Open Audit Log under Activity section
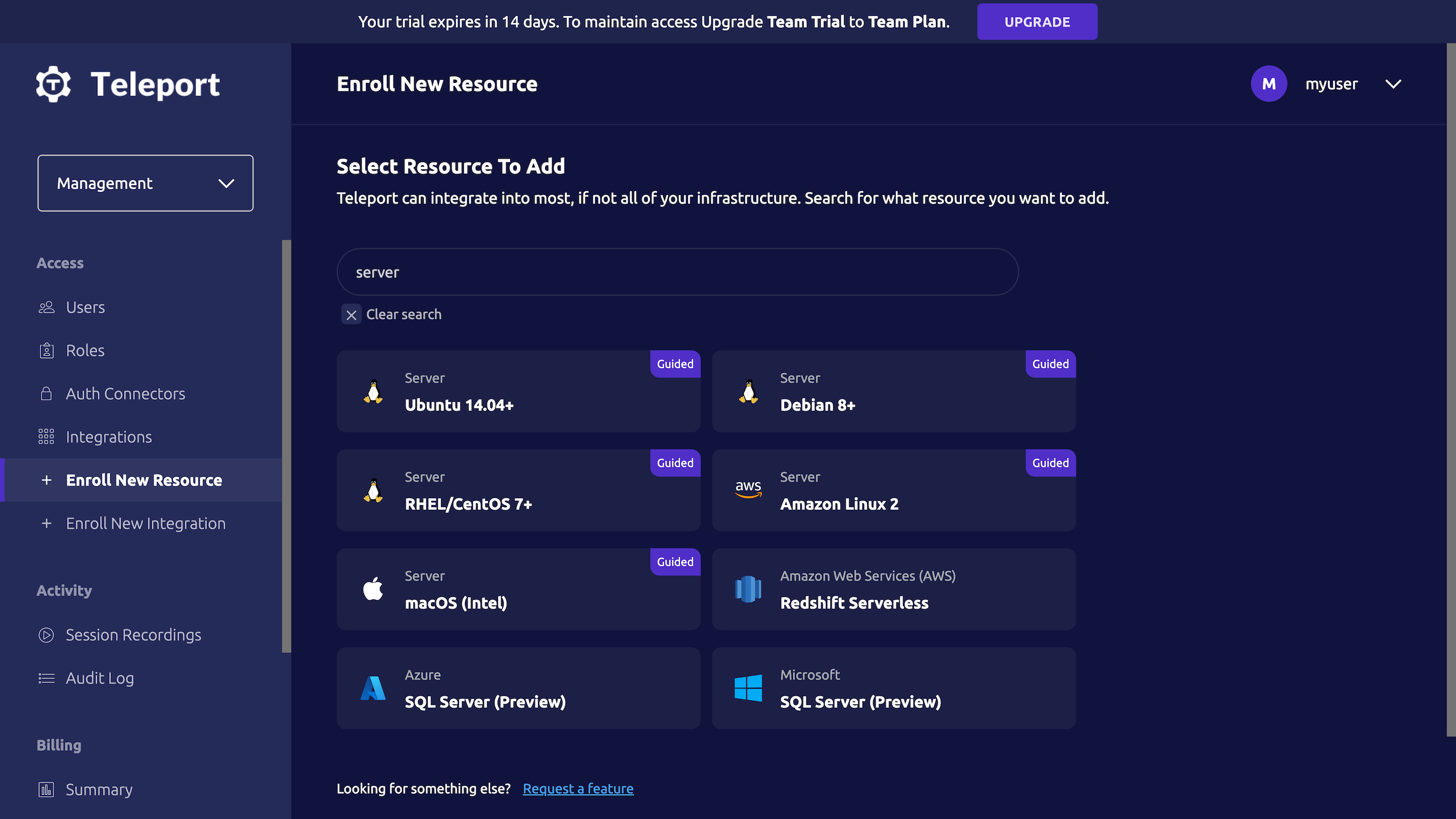The width and height of the screenshot is (1456, 819). 100,677
